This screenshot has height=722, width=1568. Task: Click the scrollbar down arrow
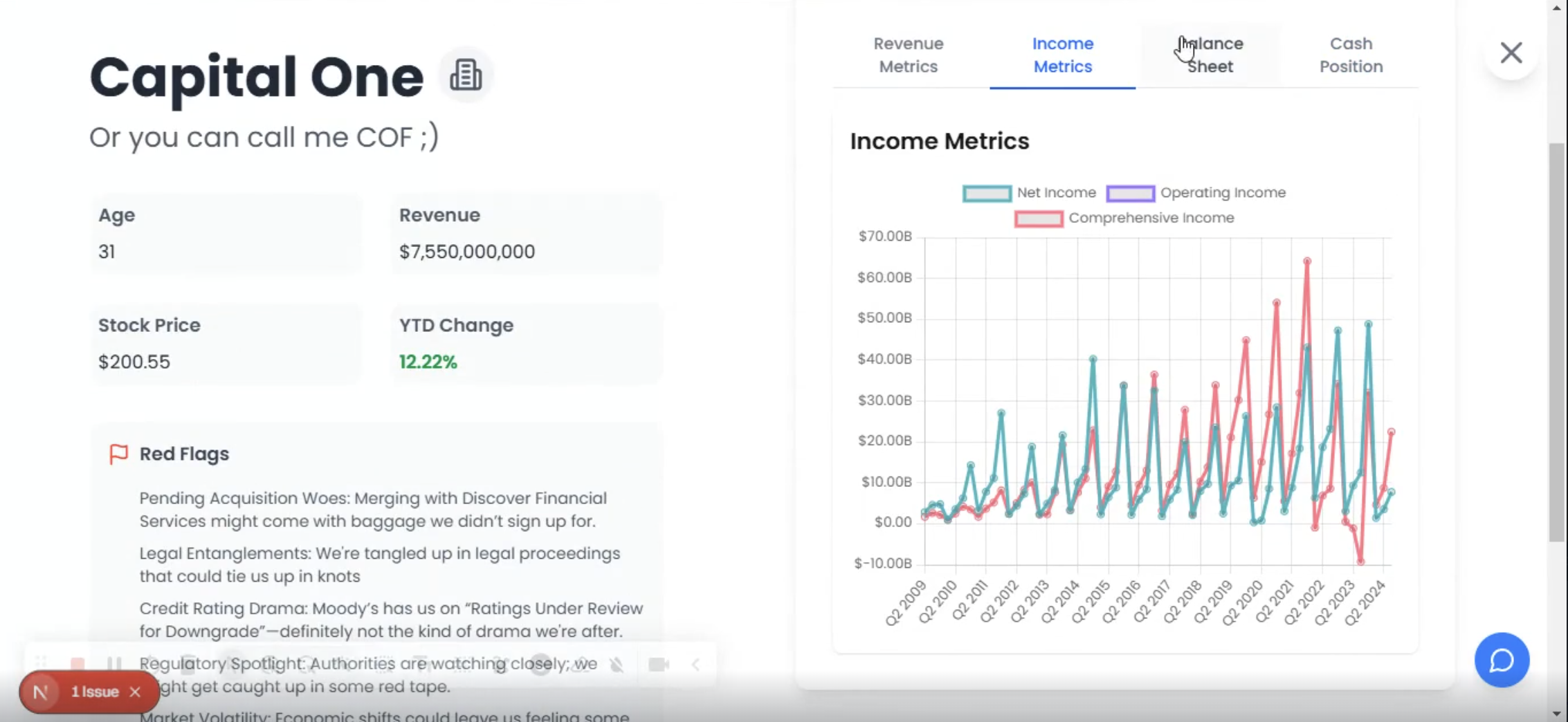click(1556, 713)
